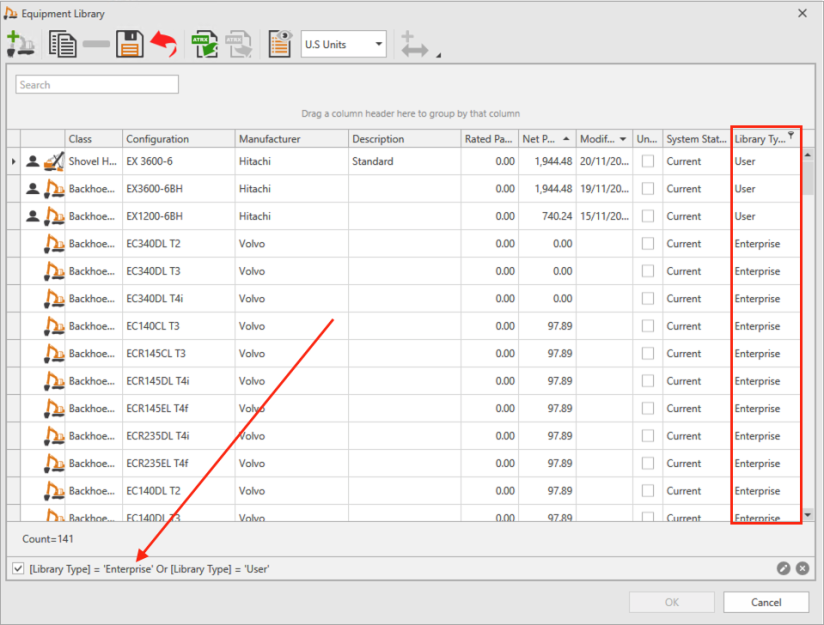
Task: Click the green ATRX import icon
Action: tap(207, 44)
